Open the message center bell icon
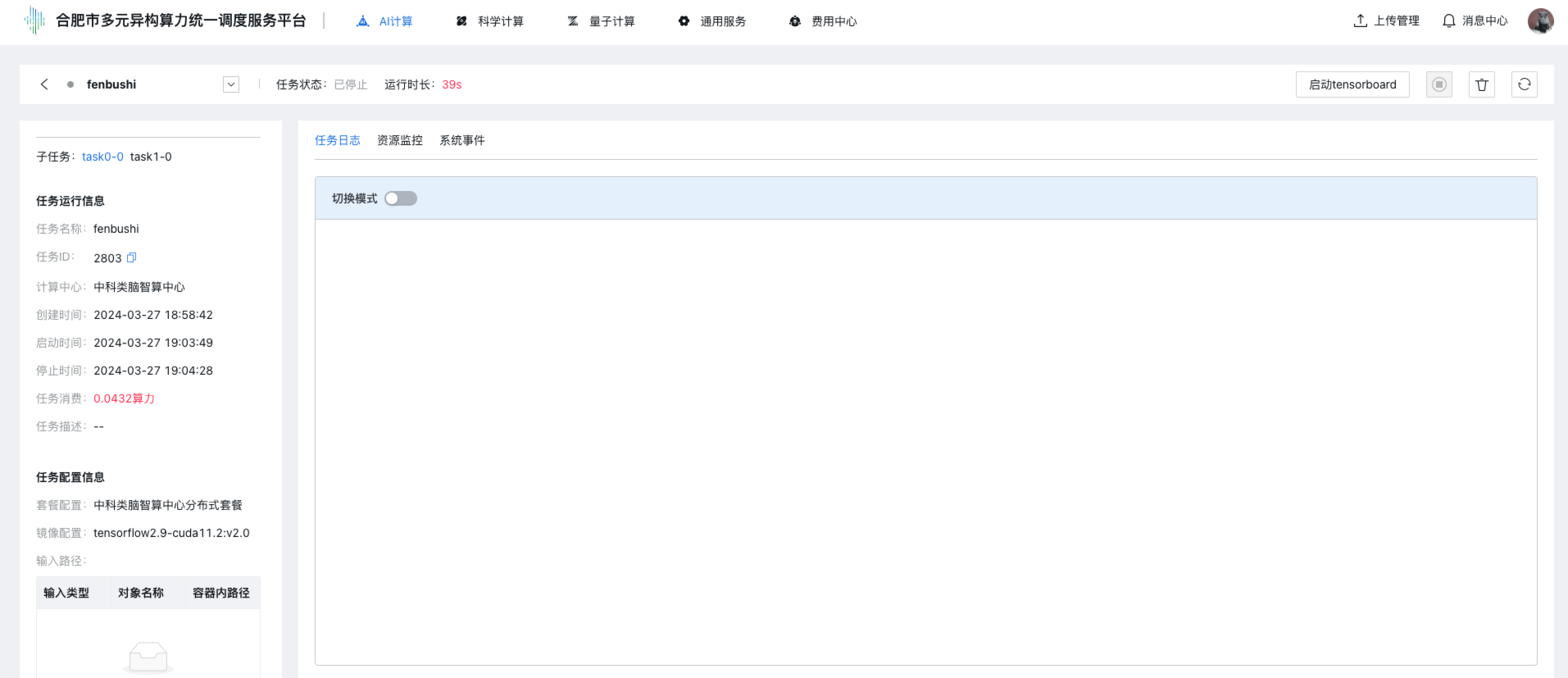 tap(1449, 21)
